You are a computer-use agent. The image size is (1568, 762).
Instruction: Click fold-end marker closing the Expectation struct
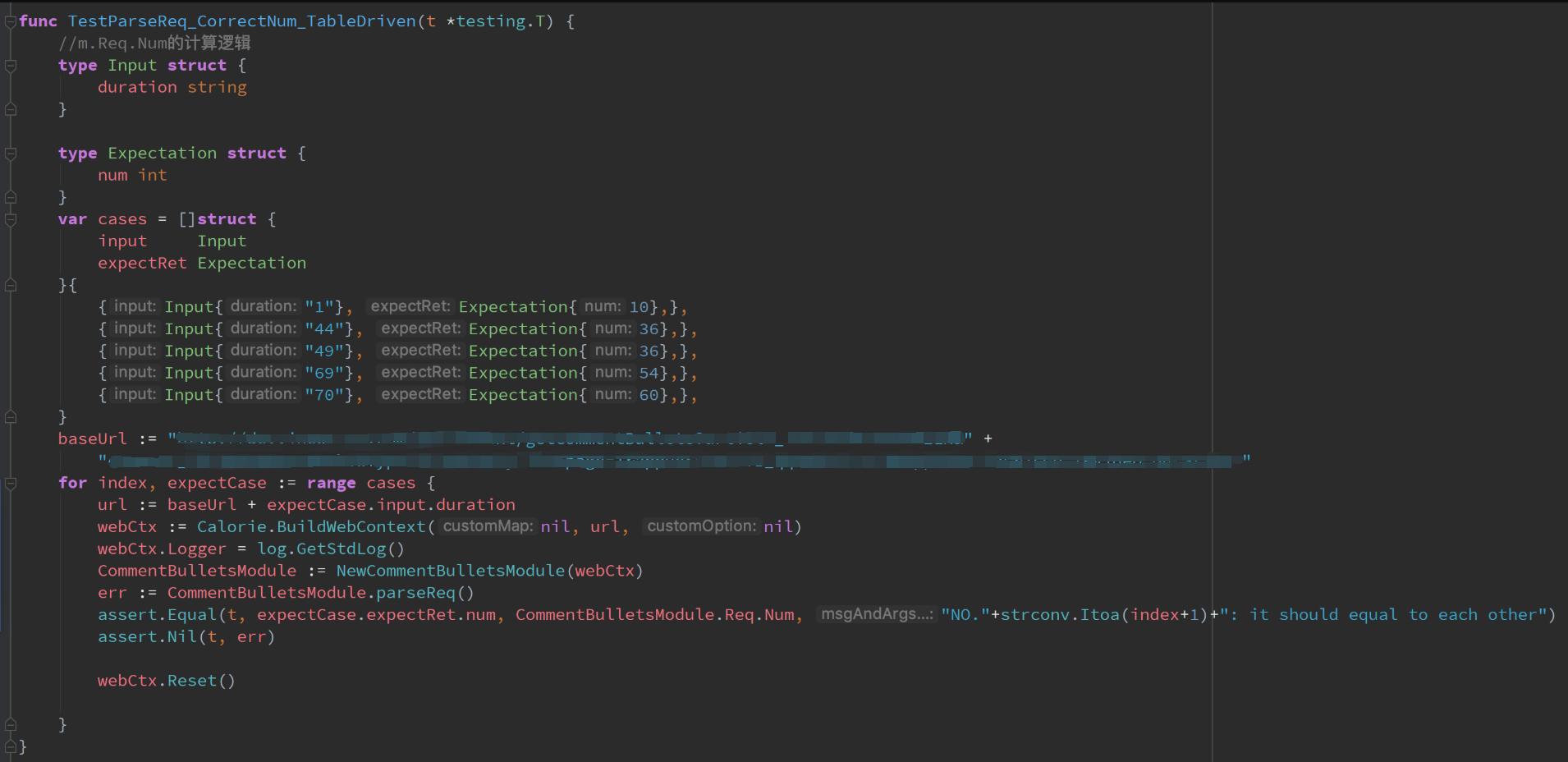pyautogui.click(x=11, y=197)
